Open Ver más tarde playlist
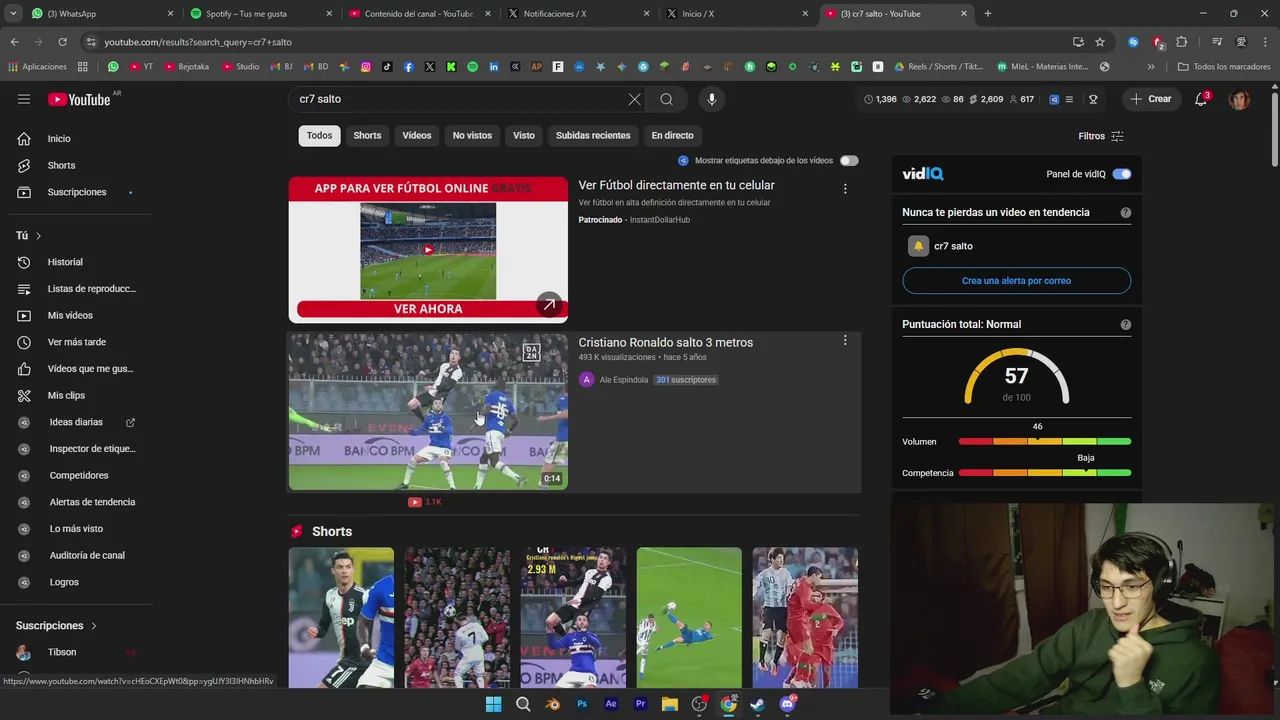 [x=76, y=342]
